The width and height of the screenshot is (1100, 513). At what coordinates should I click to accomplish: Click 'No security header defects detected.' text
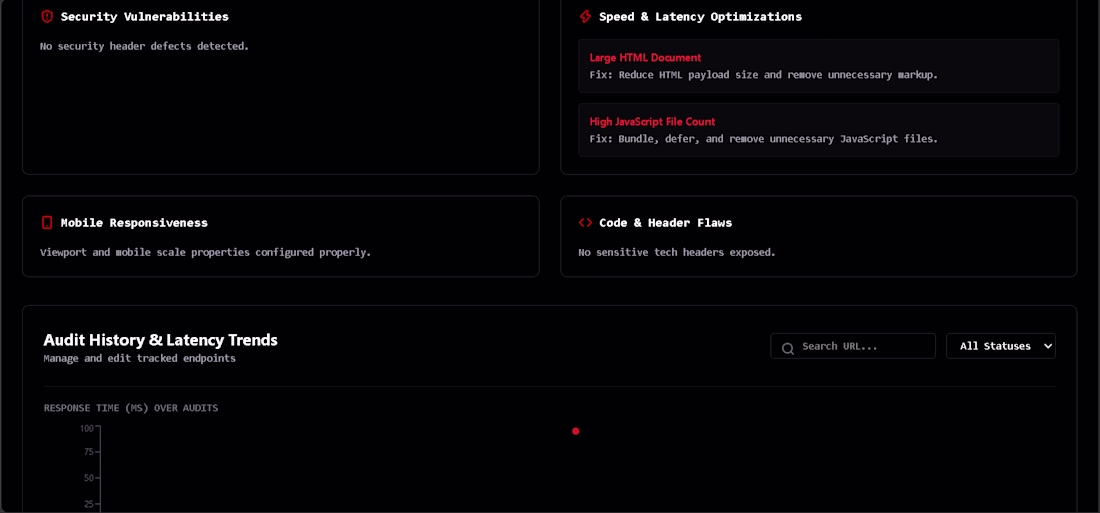145,46
